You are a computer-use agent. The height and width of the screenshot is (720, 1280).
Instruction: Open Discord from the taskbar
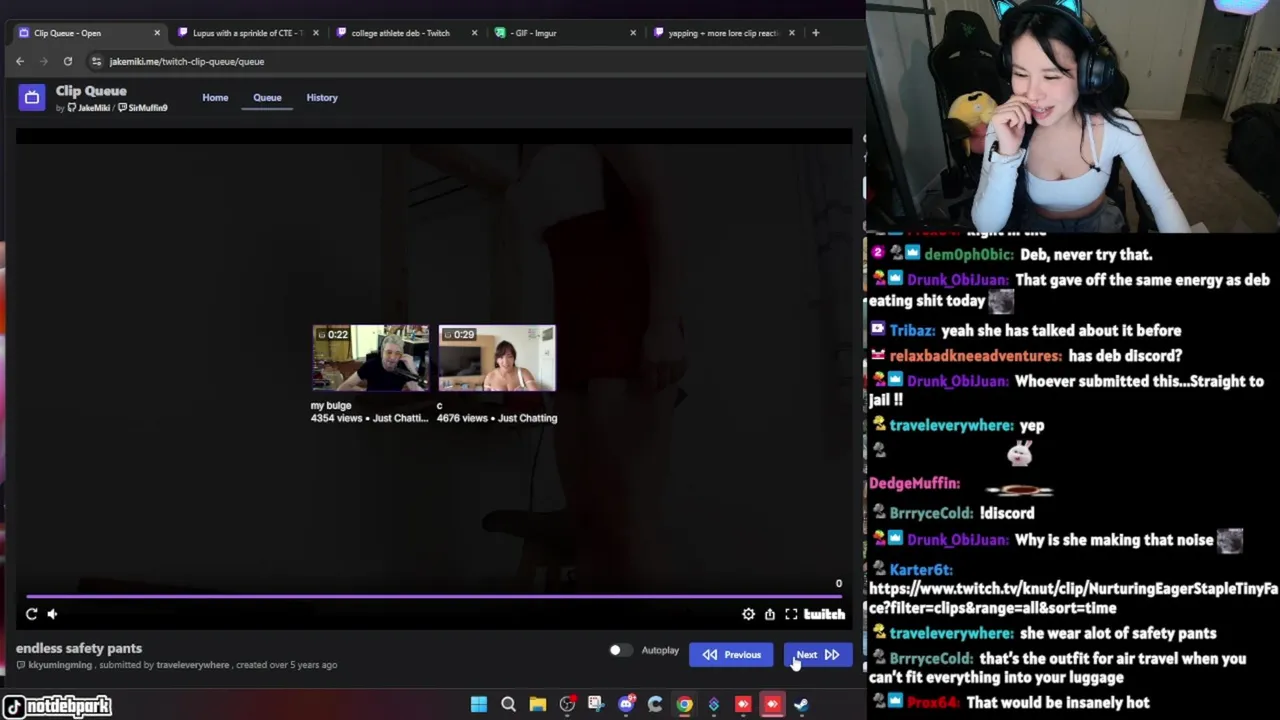pyautogui.click(x=626, y=704)
